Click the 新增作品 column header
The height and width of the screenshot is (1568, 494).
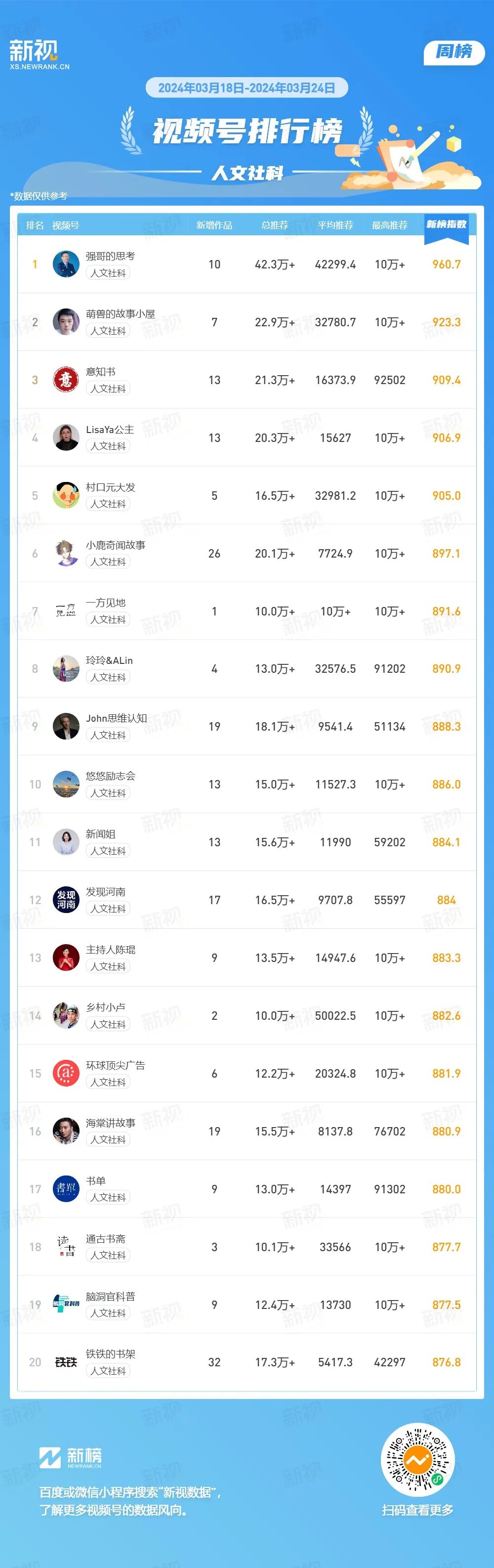[214, 225]
